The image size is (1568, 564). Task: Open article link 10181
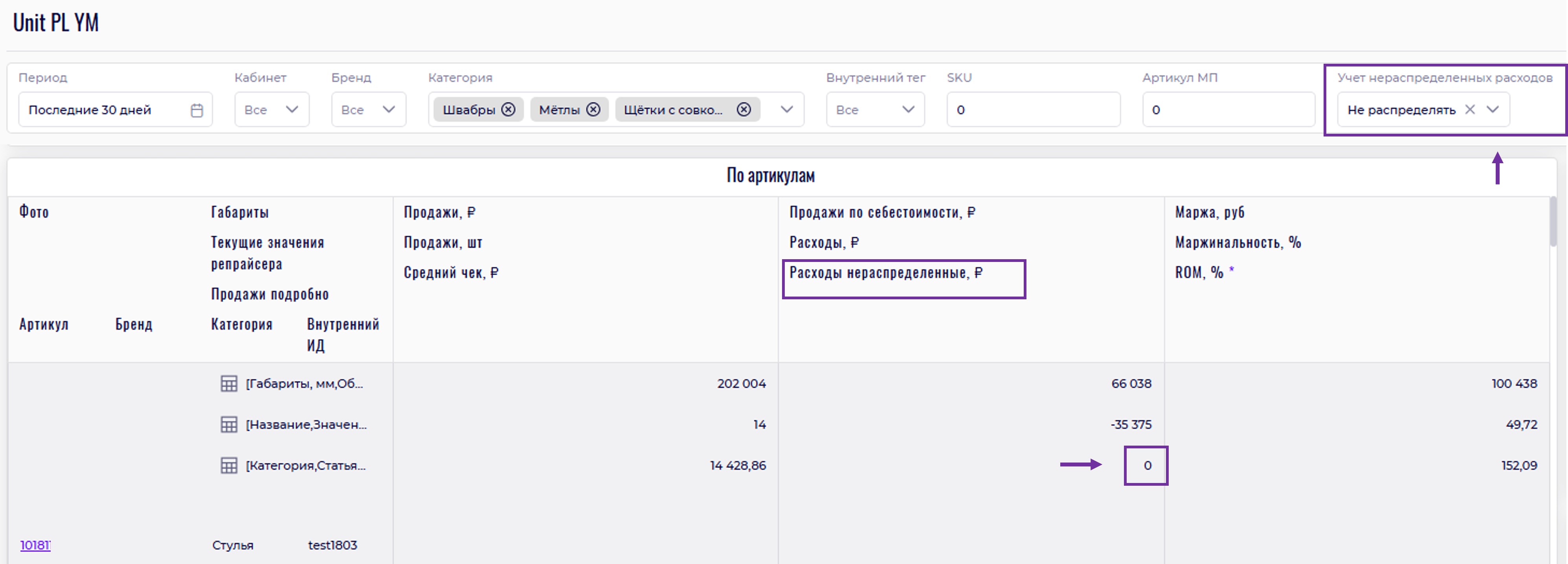coord(35,545)
